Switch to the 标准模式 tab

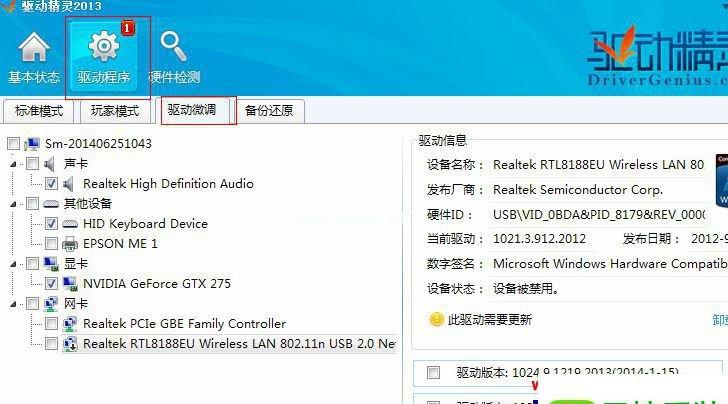tap(39, 111)
